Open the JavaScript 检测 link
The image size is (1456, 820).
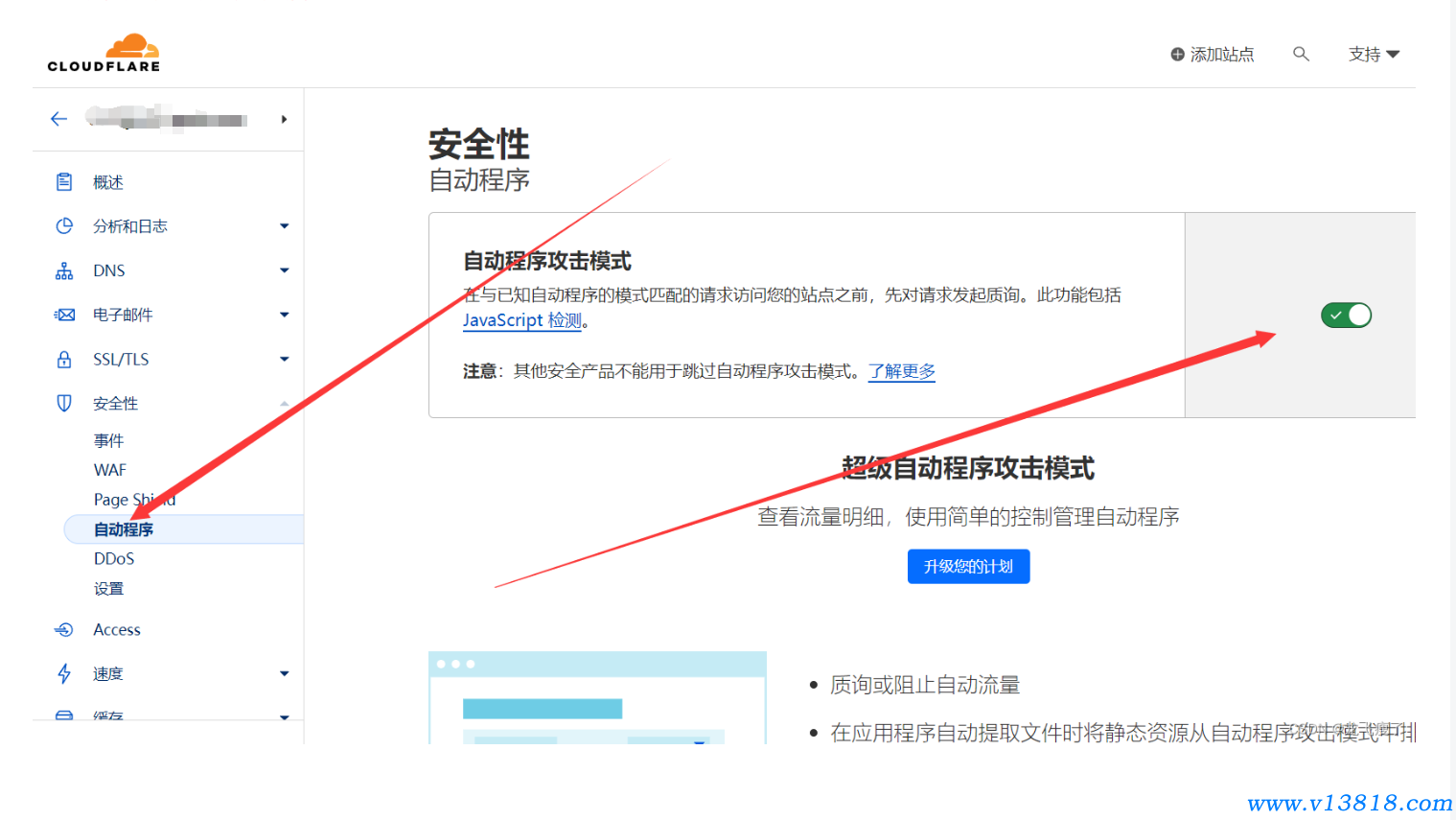(522, 320)
